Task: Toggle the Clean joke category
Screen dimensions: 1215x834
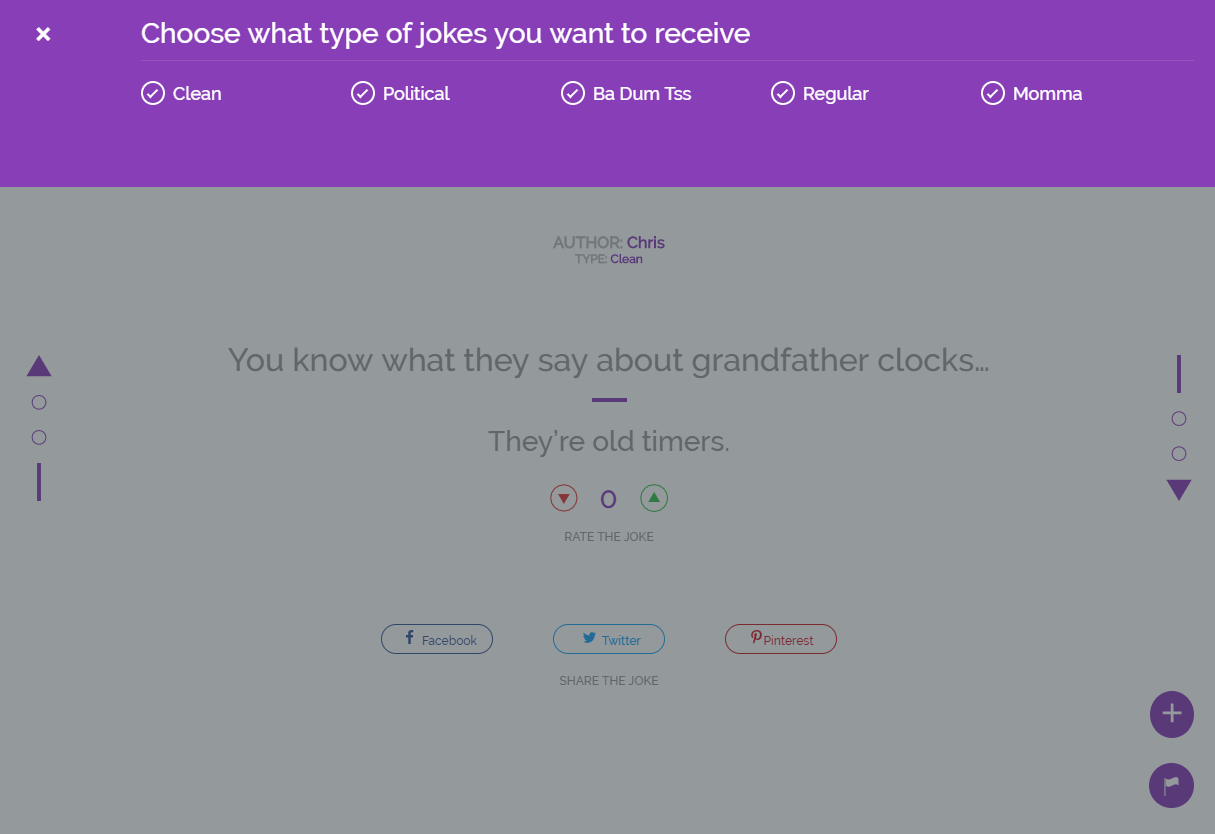Action: point(152,92)
